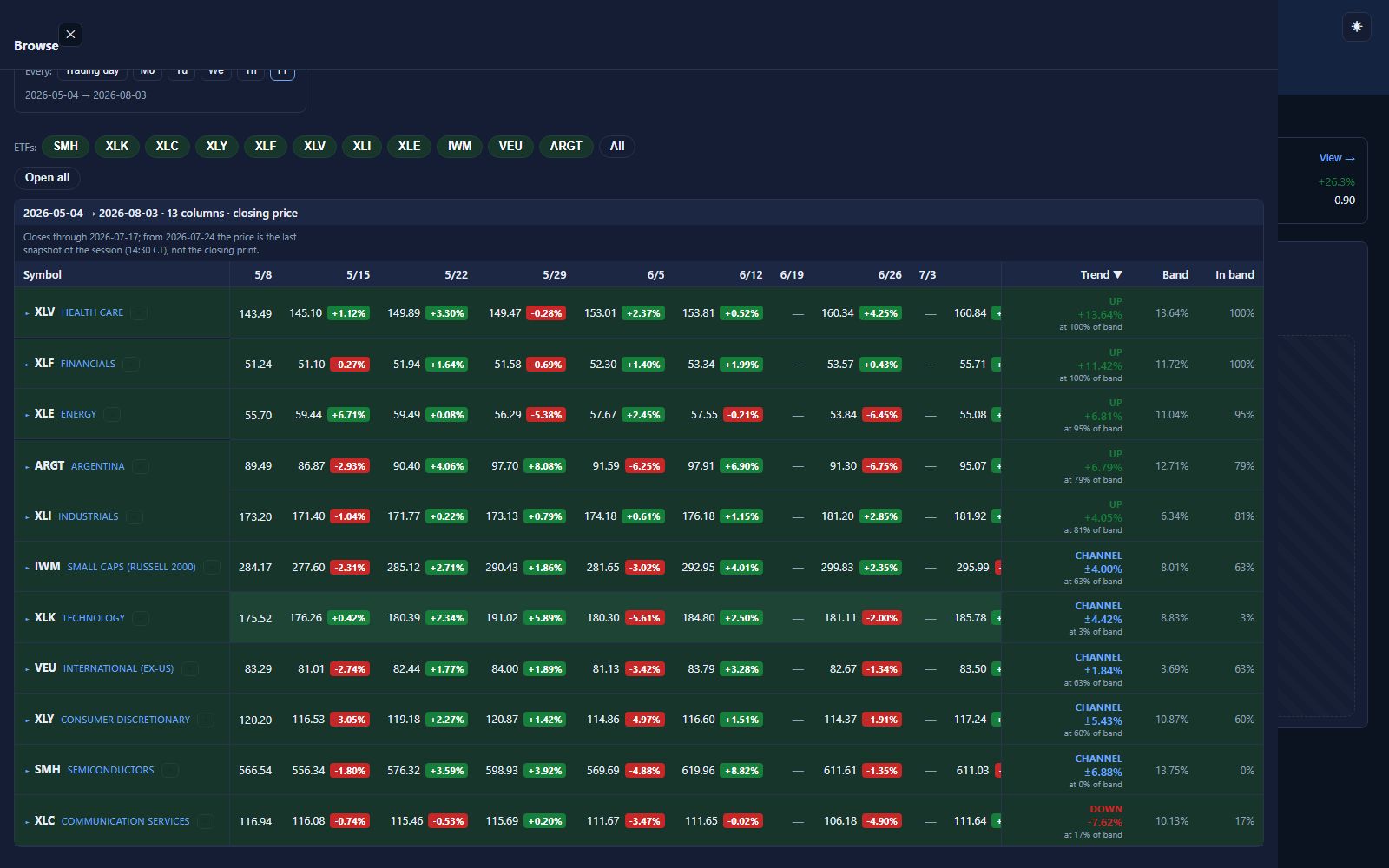This screenshot has width=1389, height=868.
Task: Toggle the SMH ETF chip
Action: pyautogui.click(x=66, y=146)
